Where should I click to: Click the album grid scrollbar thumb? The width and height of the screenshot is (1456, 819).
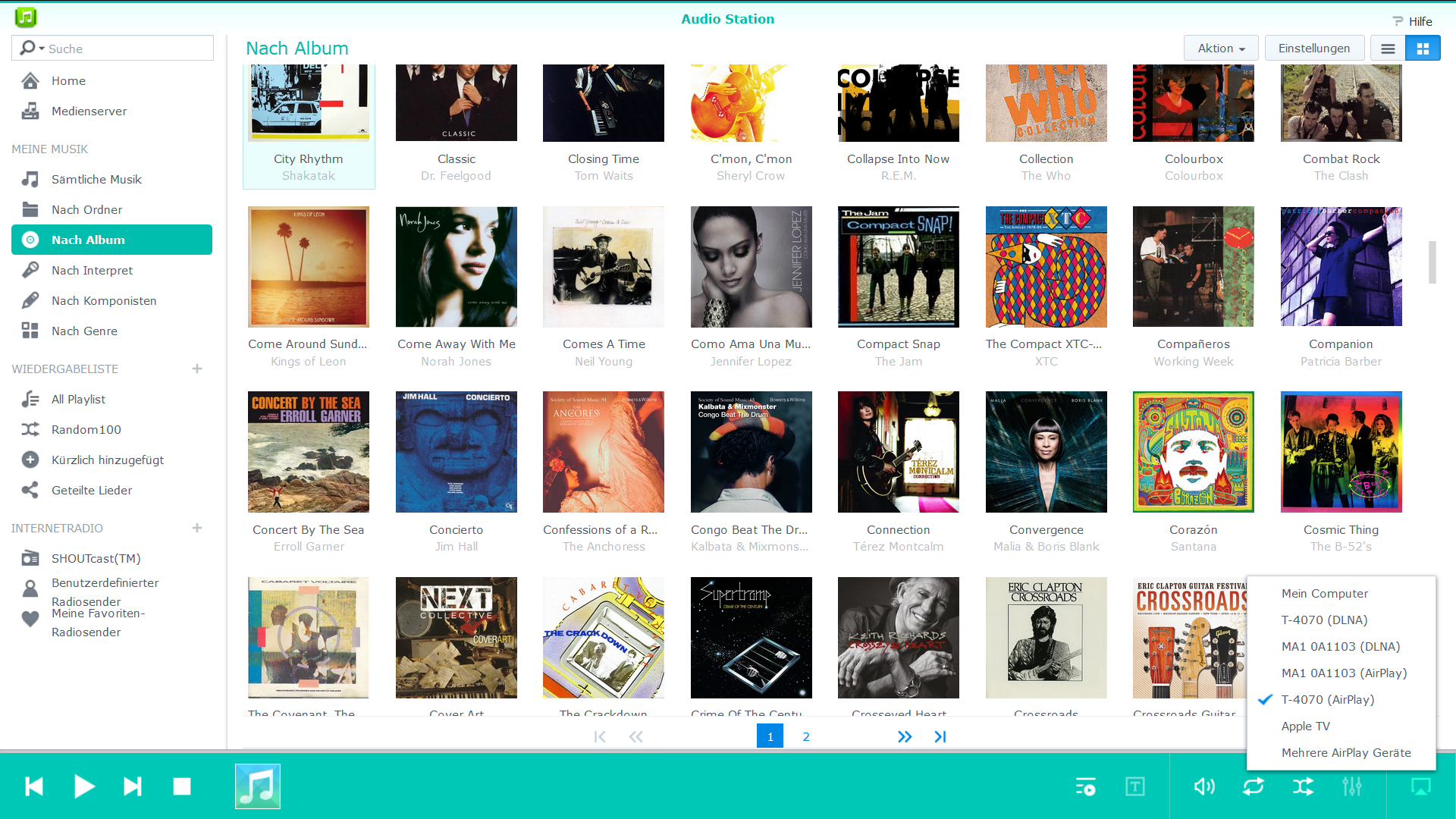pos(1432,262)
